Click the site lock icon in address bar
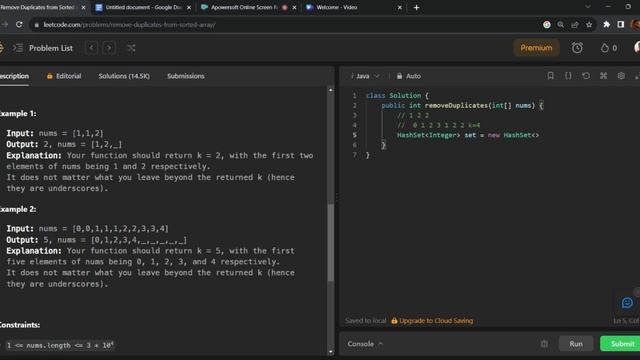Screen dimensions: 640x360 pyautogui.click(x=37, y=25)
